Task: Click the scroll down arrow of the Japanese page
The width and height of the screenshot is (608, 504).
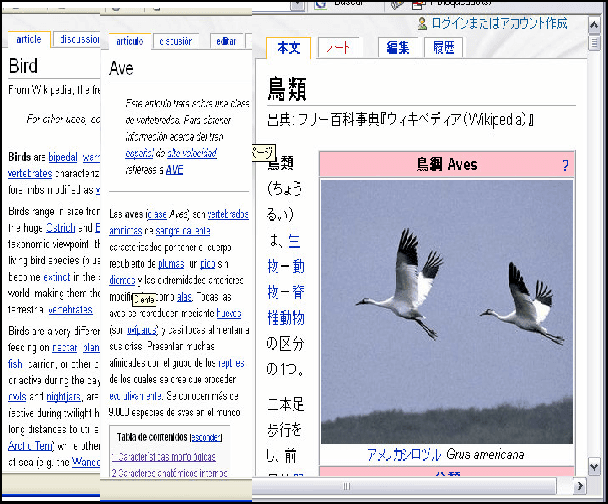Action: (x=594, y=467)
